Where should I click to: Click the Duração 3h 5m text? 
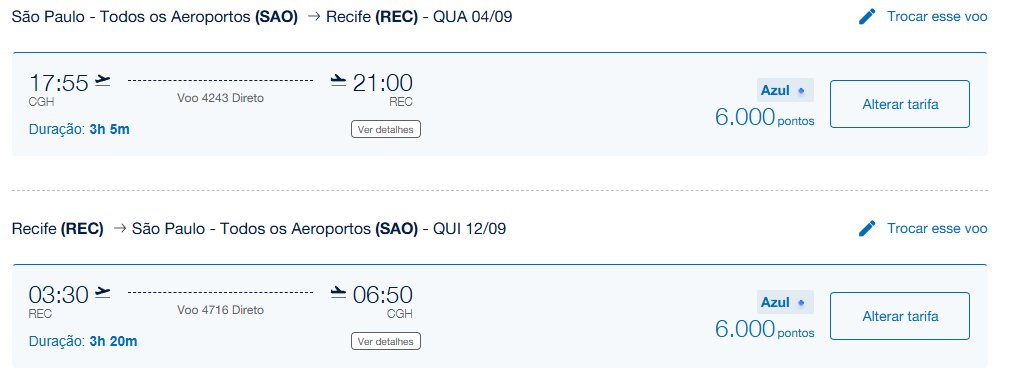coord(79,129)
